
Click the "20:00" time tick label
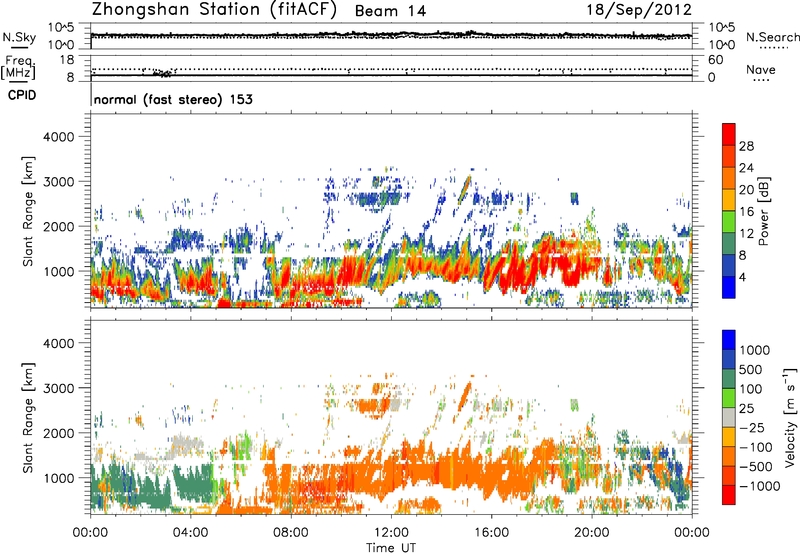(x=591, y=533)
